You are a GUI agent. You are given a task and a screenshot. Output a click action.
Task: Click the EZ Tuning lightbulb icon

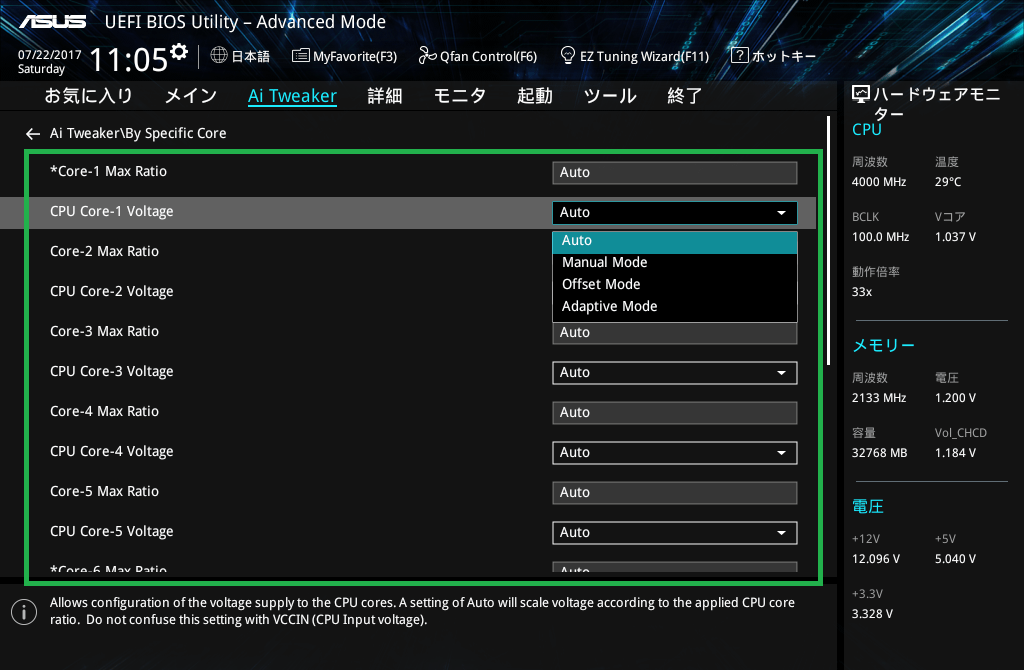(x=568, y=56)
